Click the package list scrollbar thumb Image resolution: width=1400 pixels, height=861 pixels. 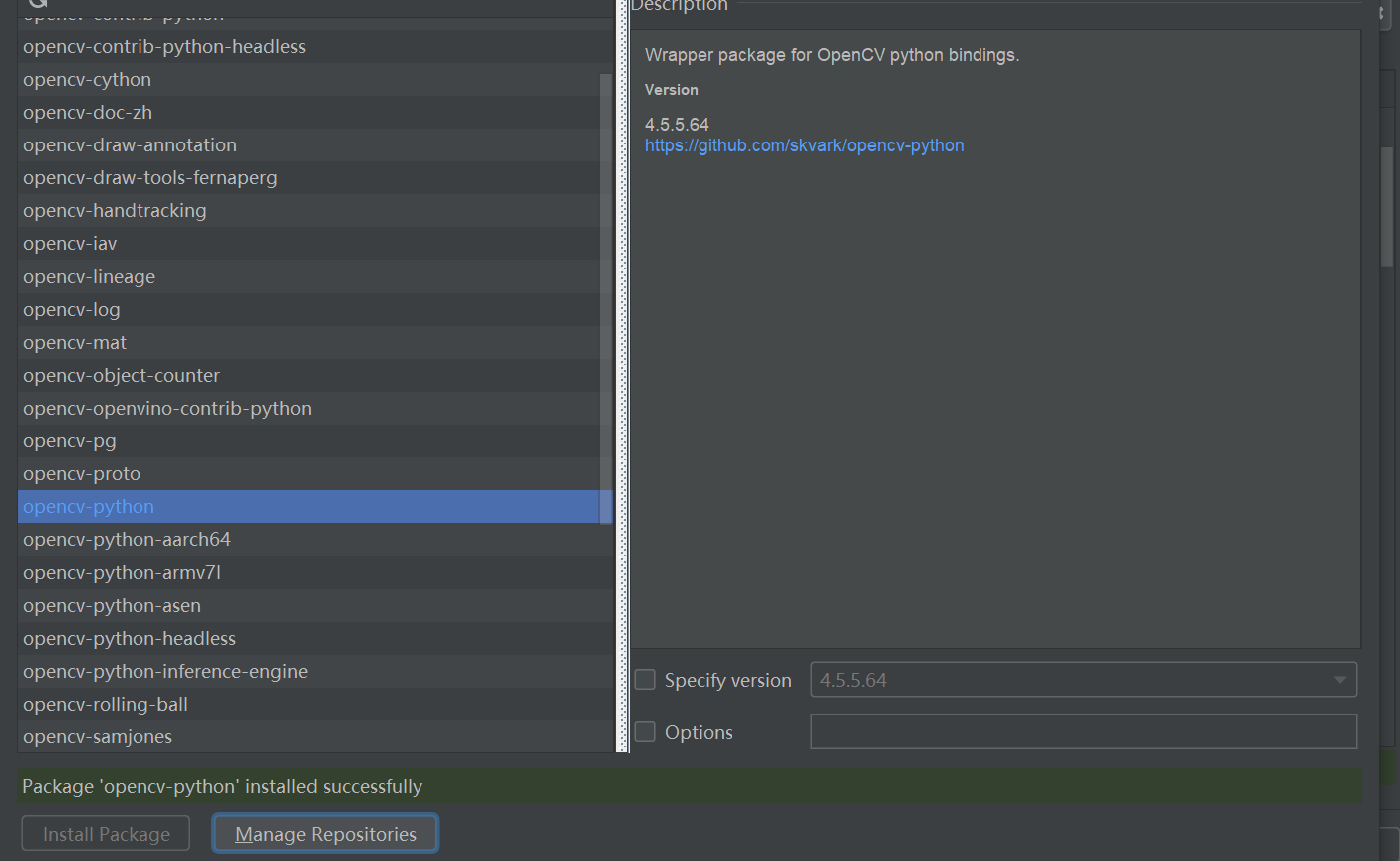click(606, 298)
